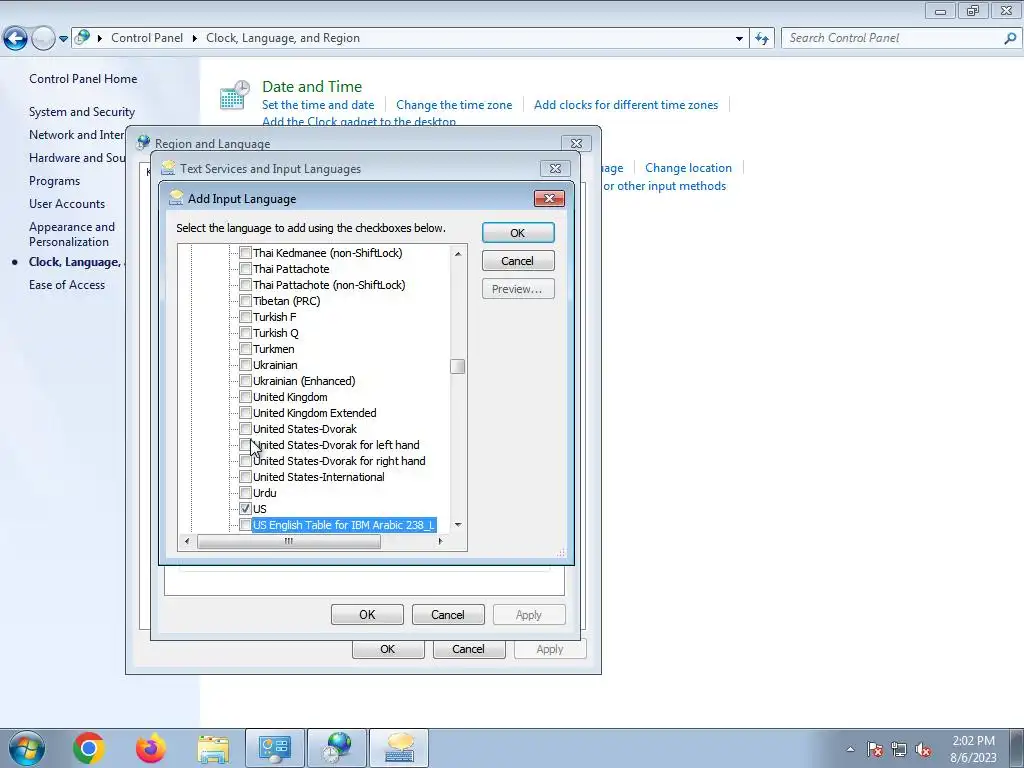The width and height of the screenshot is (1024, 768).
Task: Open Change the time zone link
Action: 454,104
